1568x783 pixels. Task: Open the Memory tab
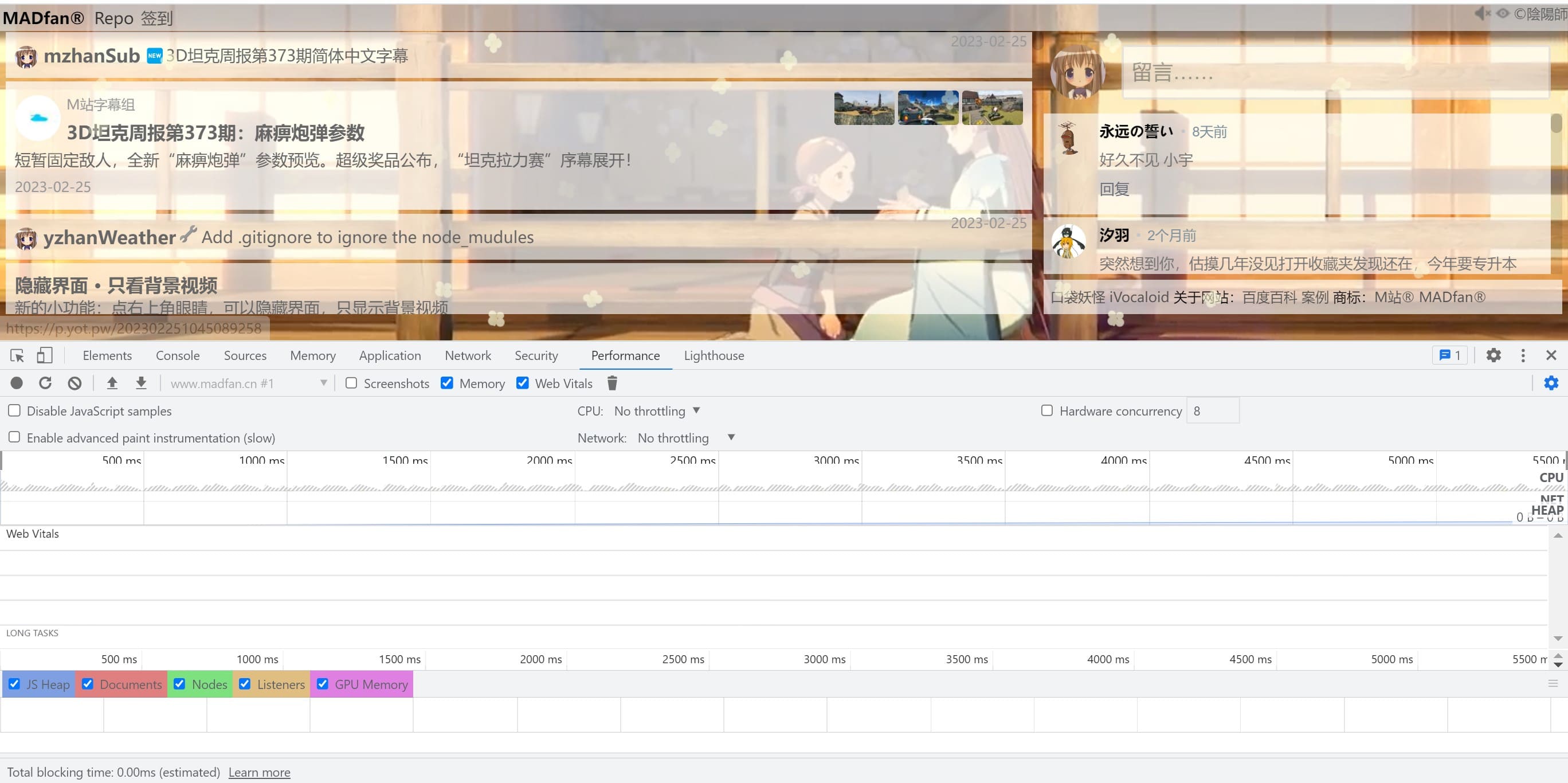point(313,355)
